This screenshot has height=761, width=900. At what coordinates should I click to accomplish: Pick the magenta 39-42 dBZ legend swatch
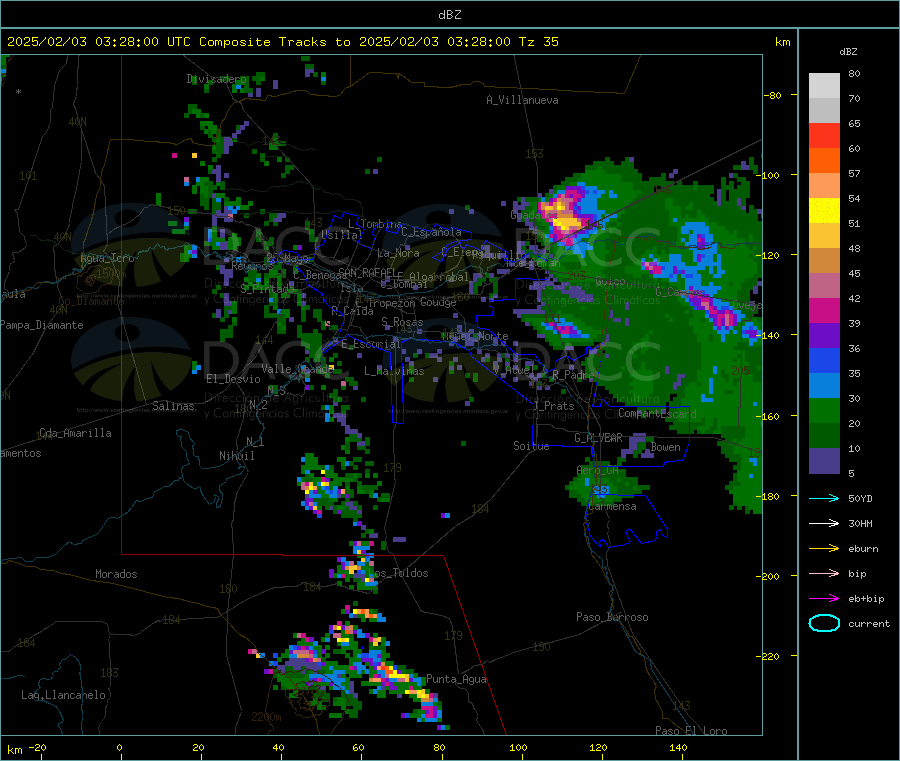[x=824, y=310]
